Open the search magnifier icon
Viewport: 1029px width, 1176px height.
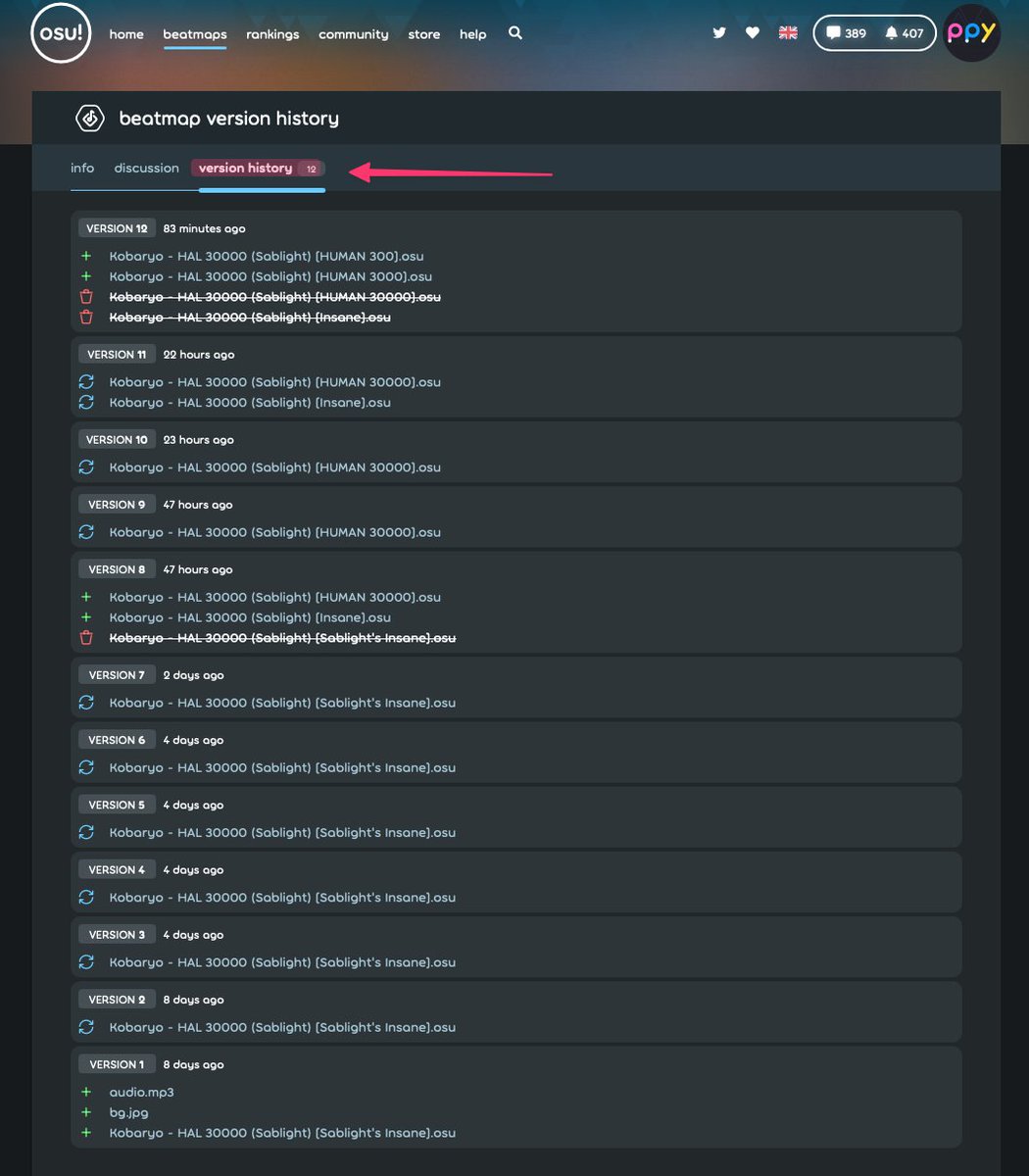pyautogui.click(x=515, y=33)
